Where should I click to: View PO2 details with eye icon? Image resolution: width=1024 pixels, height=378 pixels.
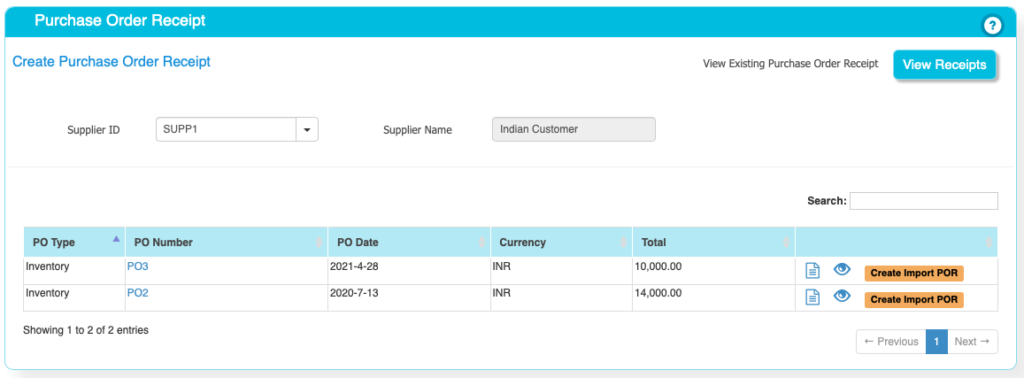[x=842, y=296]
